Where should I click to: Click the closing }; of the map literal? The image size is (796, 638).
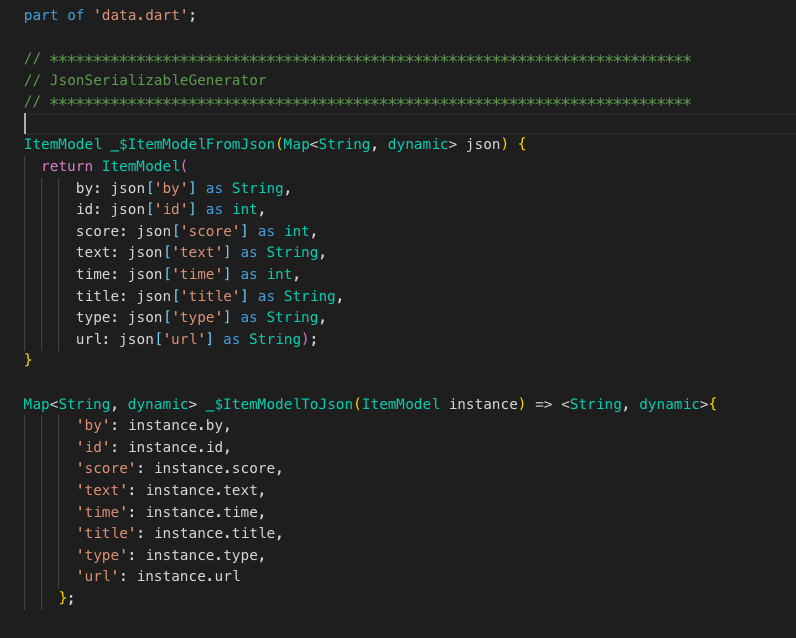tap(66, 598)
